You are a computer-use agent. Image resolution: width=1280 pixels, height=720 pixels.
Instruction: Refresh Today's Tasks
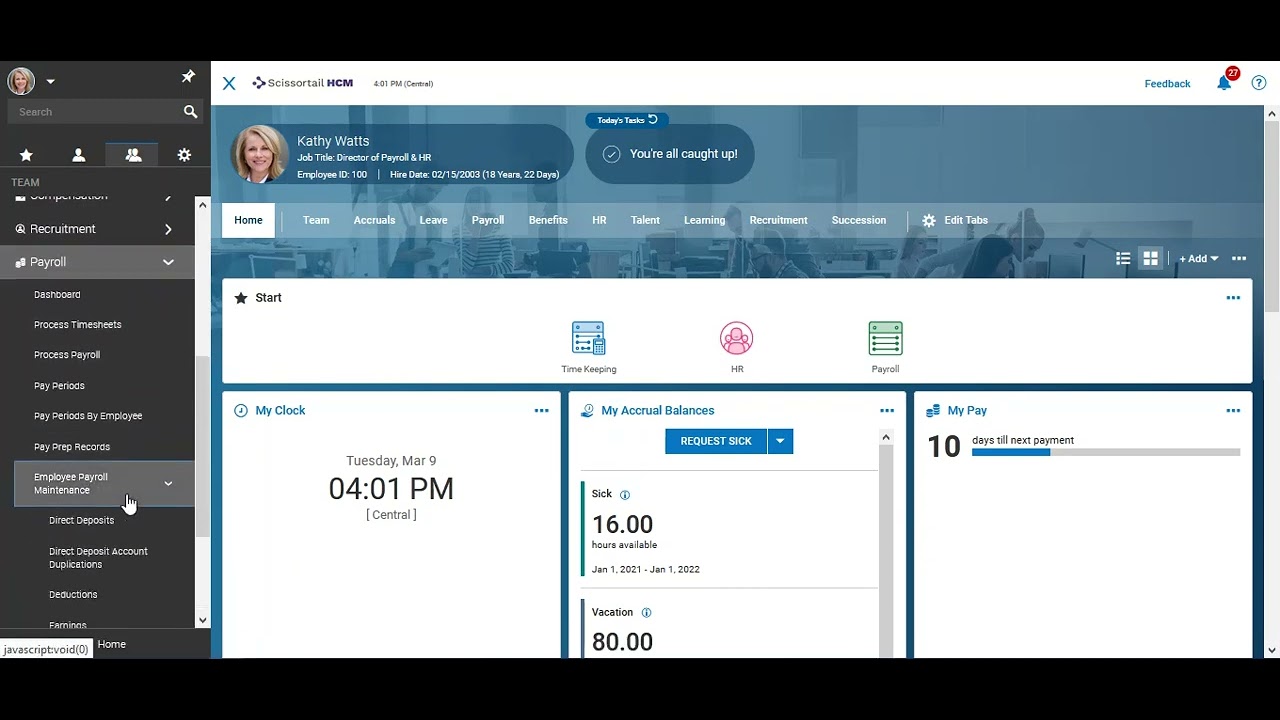pyautogui.click(x=653, y=120)
